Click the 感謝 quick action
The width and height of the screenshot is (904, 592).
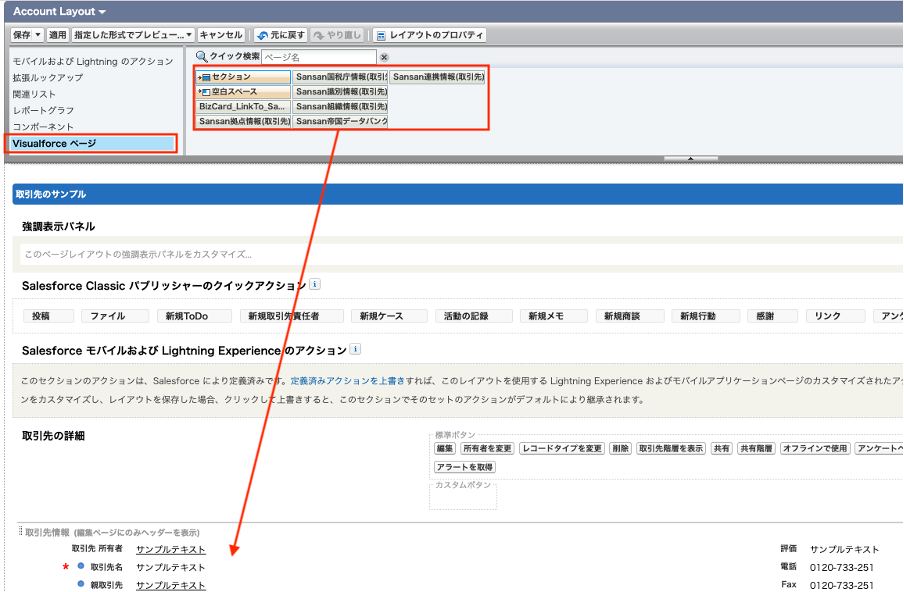point(773,316)
